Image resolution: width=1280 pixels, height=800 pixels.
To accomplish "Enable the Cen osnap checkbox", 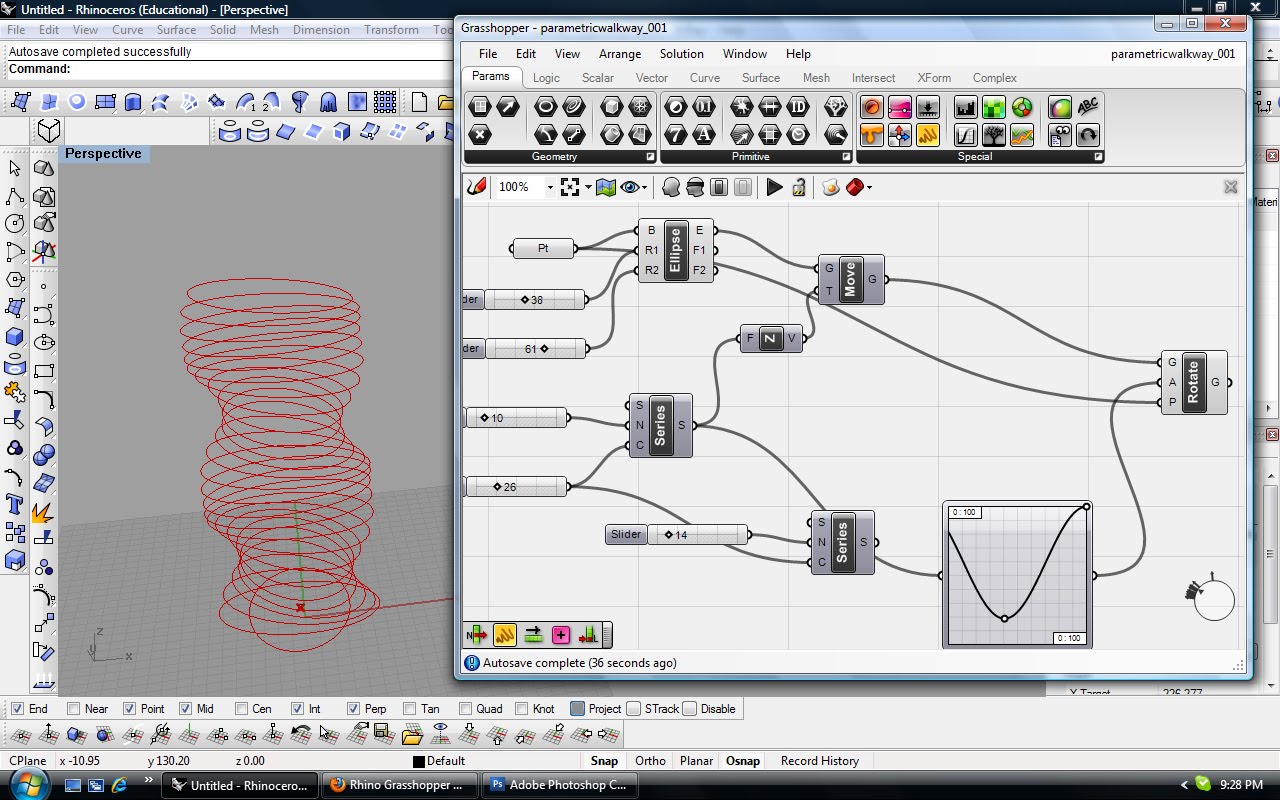I will click(x=242, y=708).
